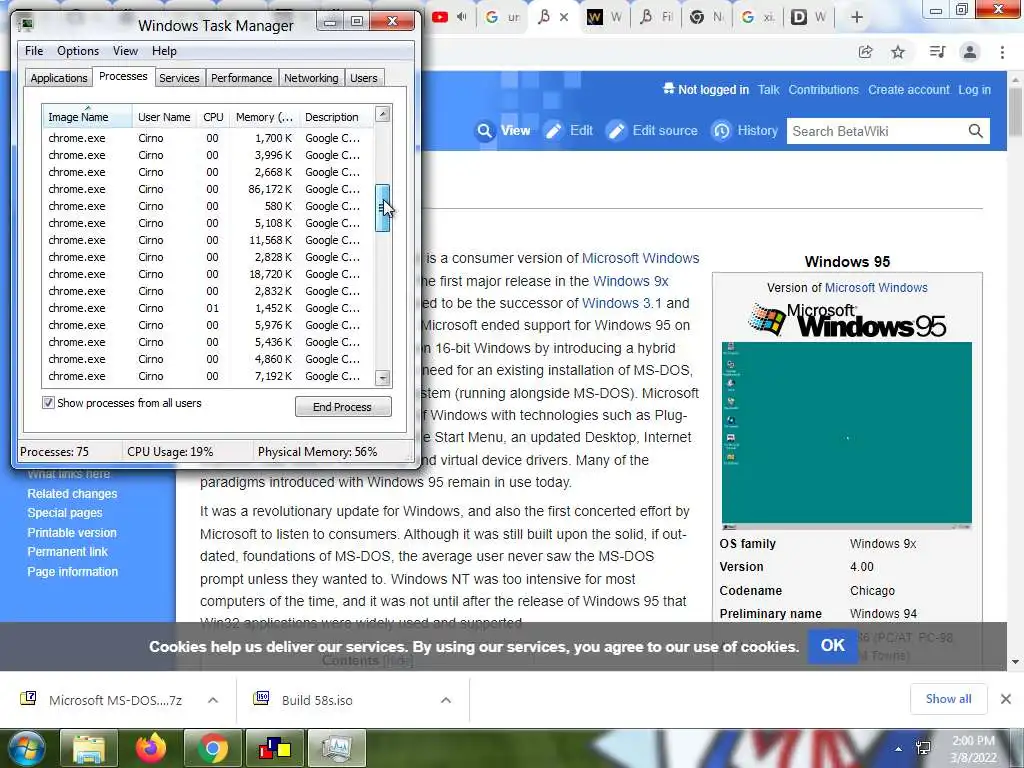Open Page information sidebar link
Image resolution: width=1024 pixels, height=768 pixels.
click(72, 572)
